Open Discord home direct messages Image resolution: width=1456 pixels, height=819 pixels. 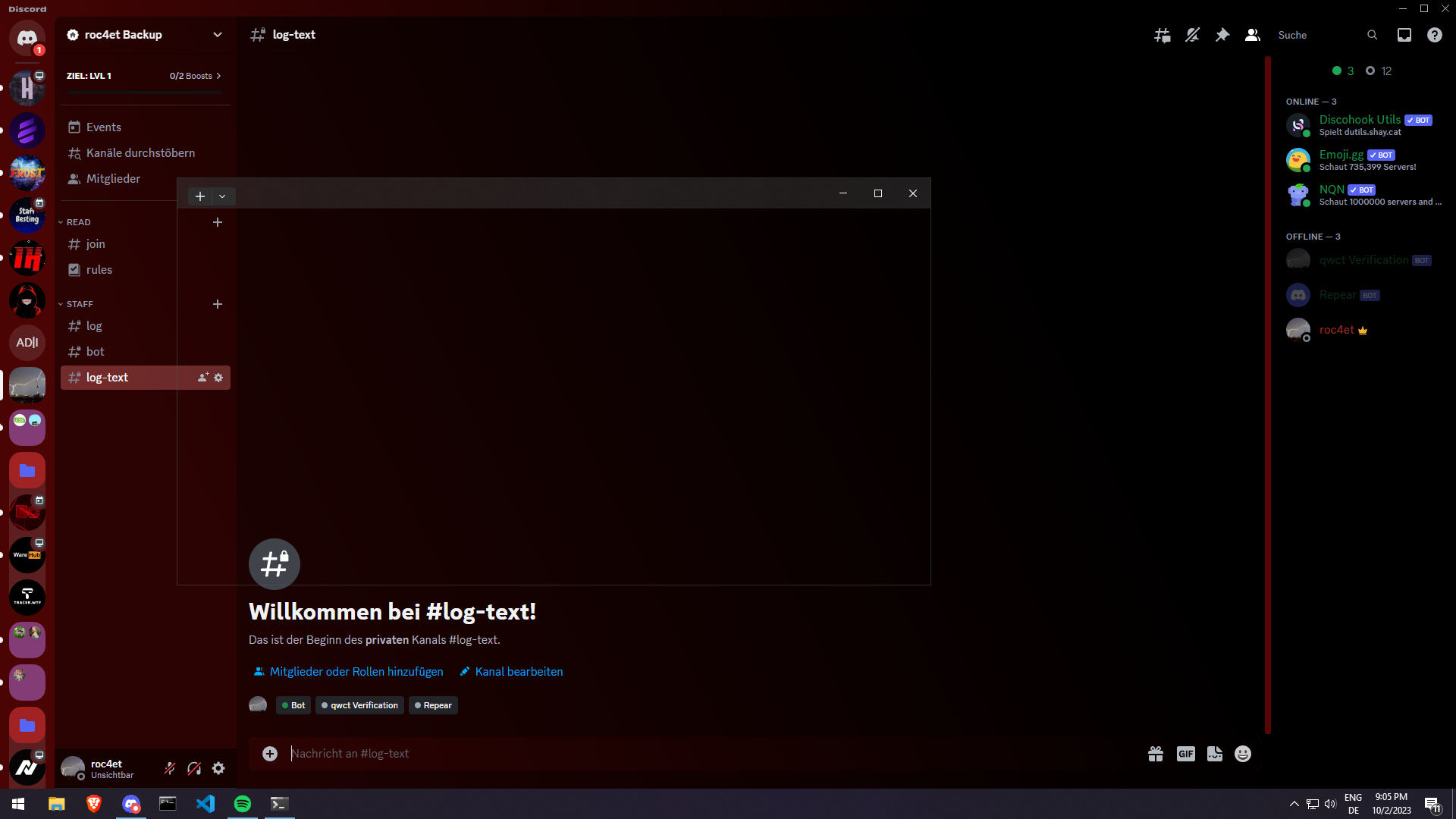pos(27,38)
